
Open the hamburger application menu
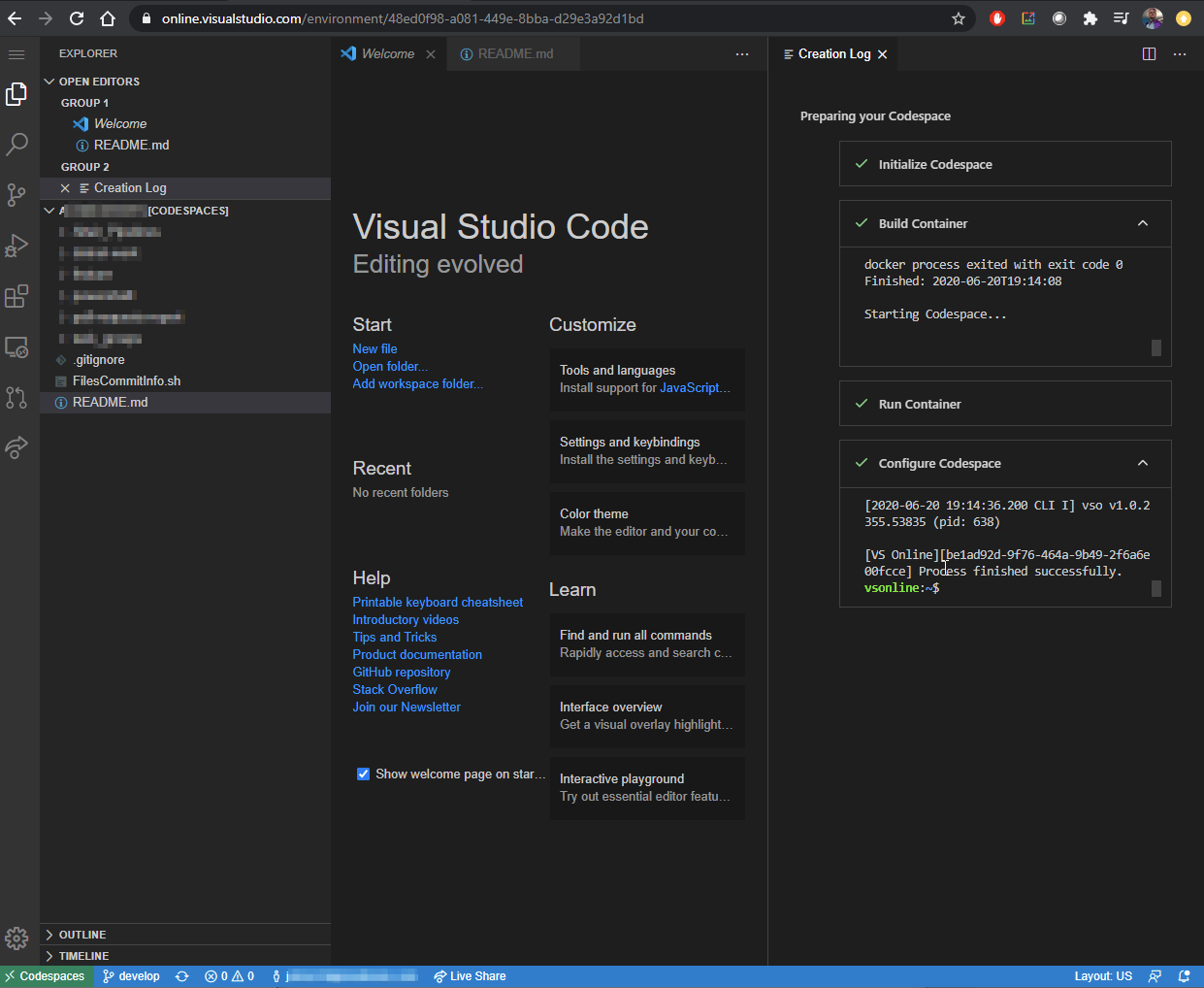tap(16, 54)
